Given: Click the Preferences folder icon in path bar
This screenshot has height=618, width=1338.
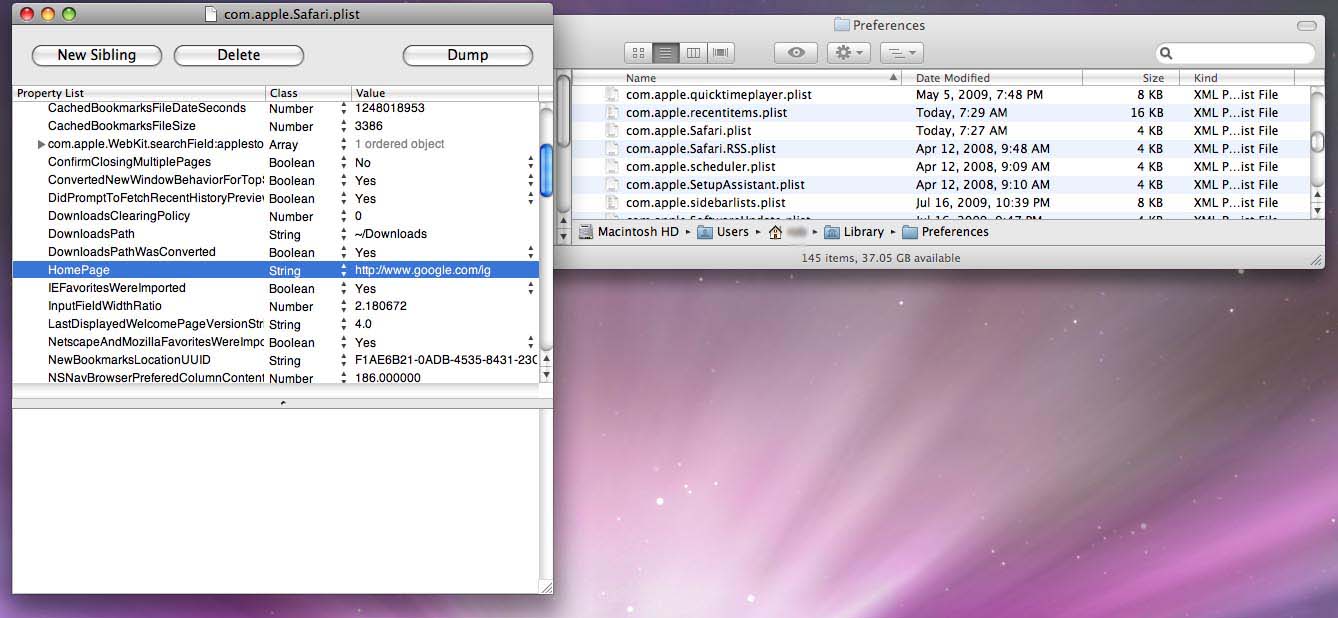Looking at the screenshot, I should 910,232.
